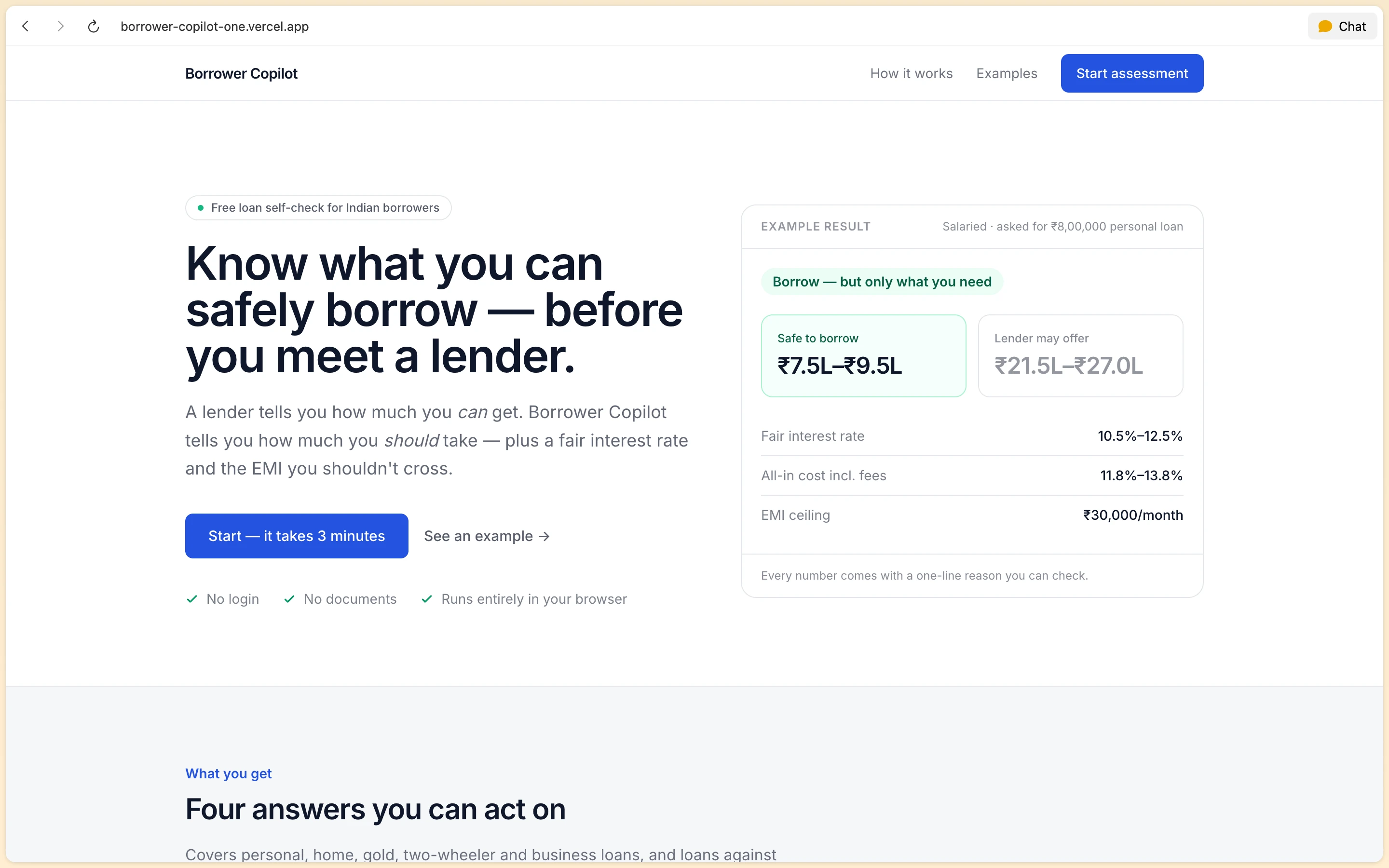
Task: Click the Borrower Copilot logo
Action: [x=241, y=73]
